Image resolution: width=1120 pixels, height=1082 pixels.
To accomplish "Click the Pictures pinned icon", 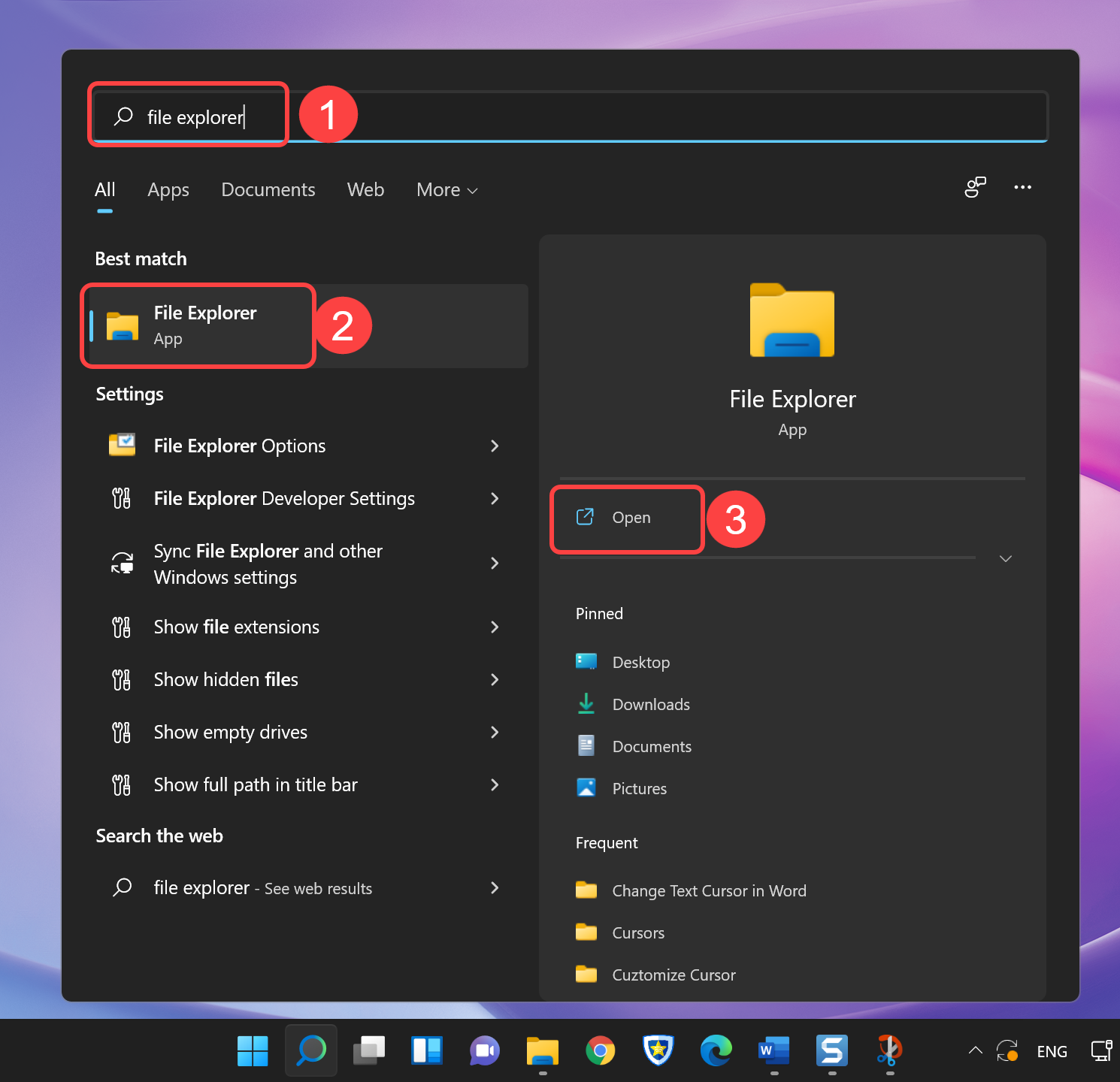I will (586, 787).
